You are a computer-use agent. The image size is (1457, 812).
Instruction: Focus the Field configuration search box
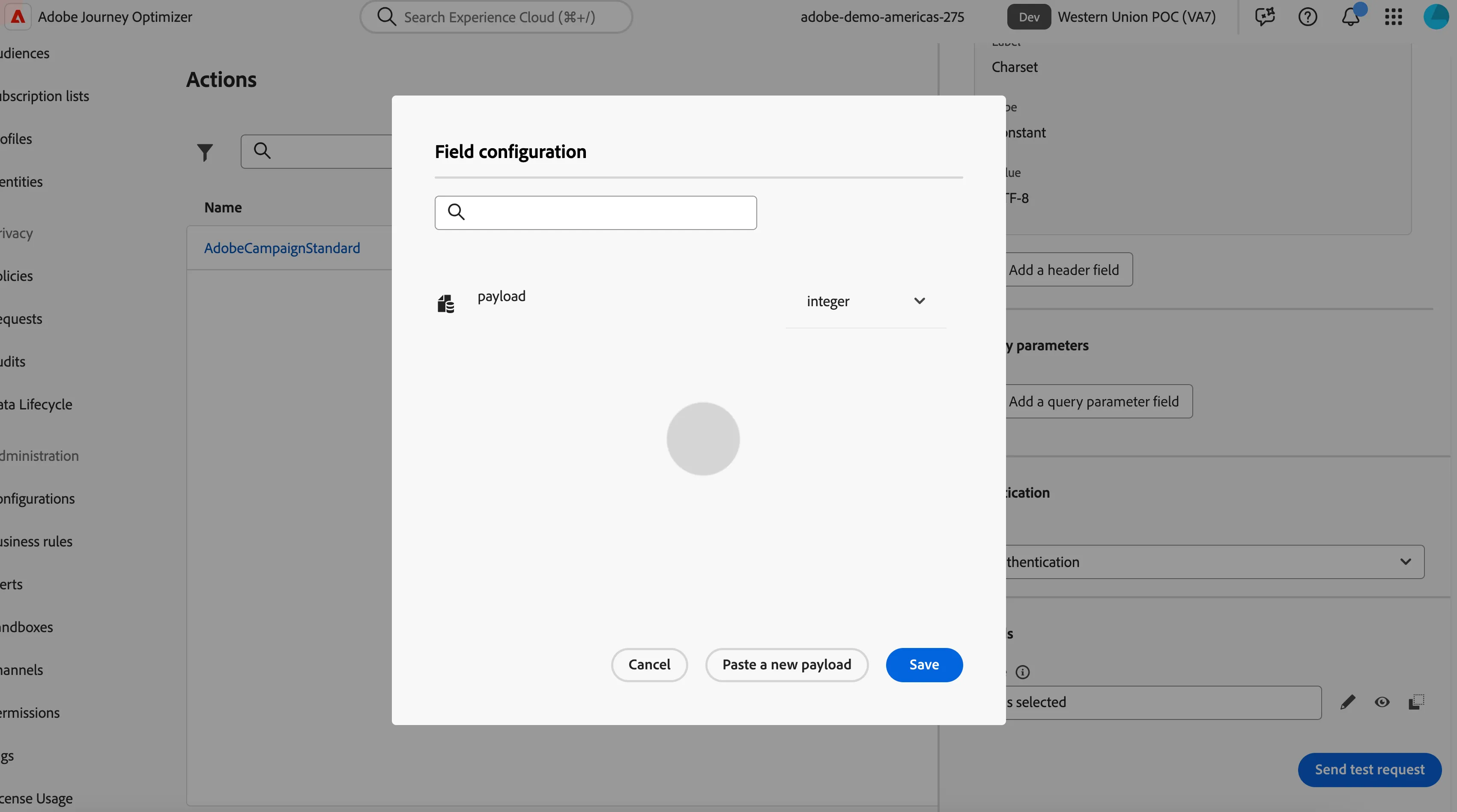click(x=596, y=212)
